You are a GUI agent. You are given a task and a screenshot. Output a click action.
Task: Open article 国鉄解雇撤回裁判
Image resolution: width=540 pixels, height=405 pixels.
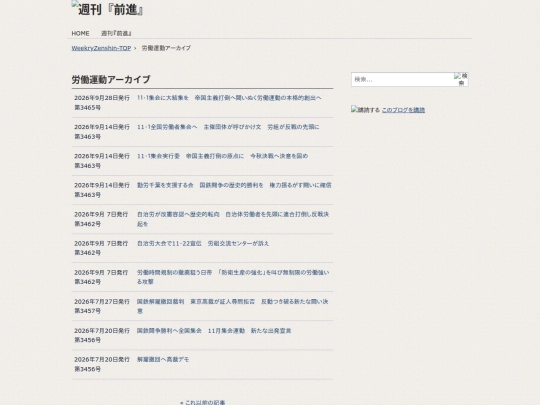tap(232, 306)
